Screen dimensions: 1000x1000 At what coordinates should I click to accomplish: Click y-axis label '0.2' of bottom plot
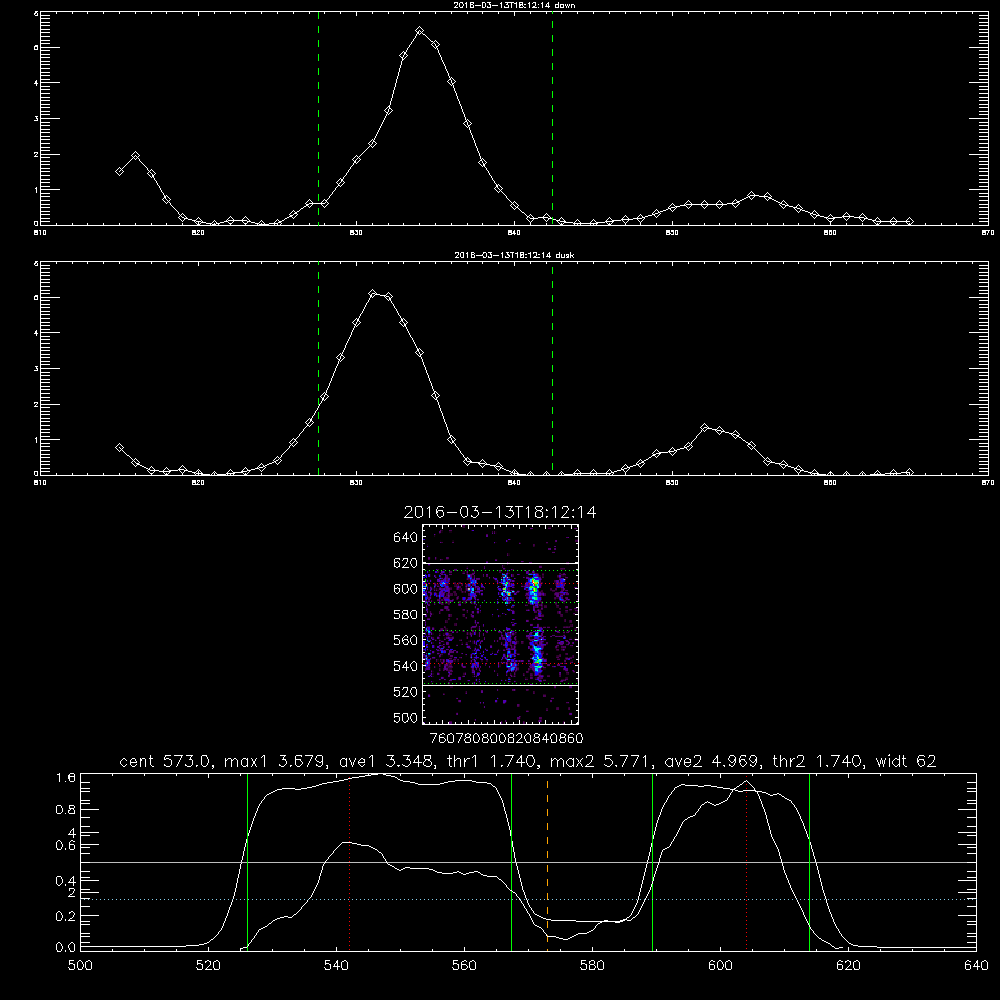[x=66, y=916]
